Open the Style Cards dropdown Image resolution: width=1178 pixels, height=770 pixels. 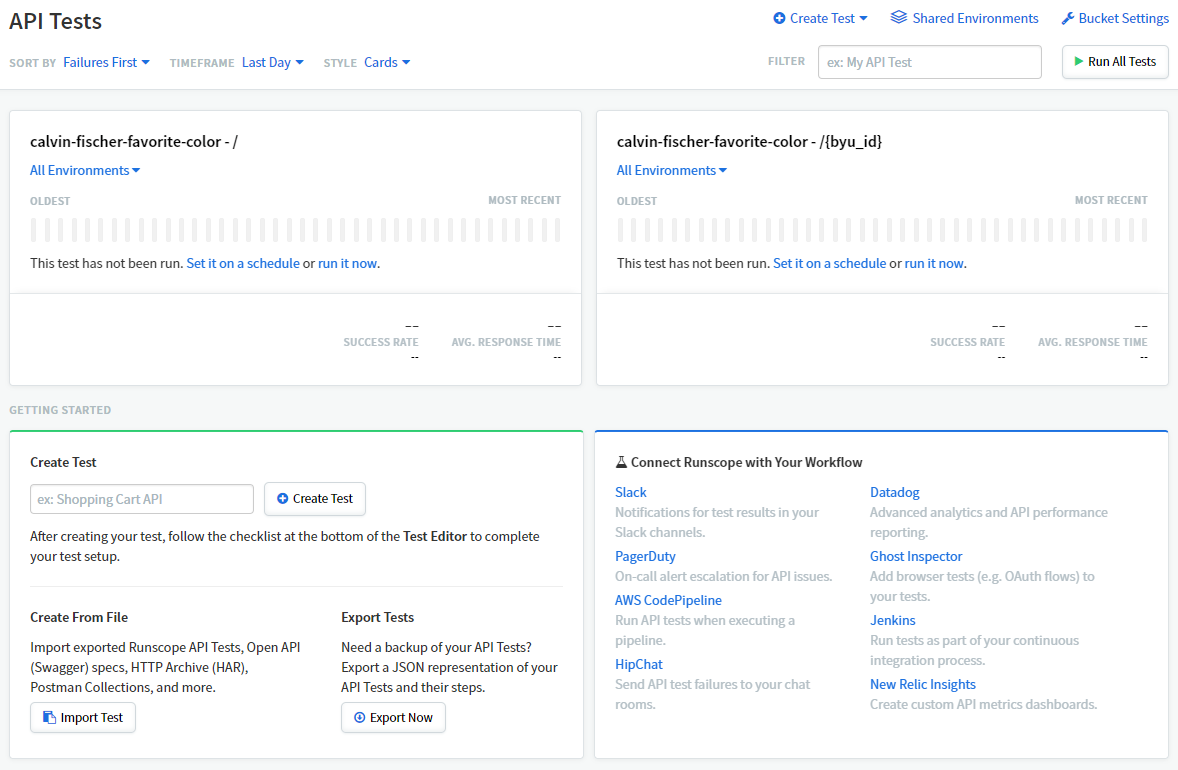(x=387, y=62)
